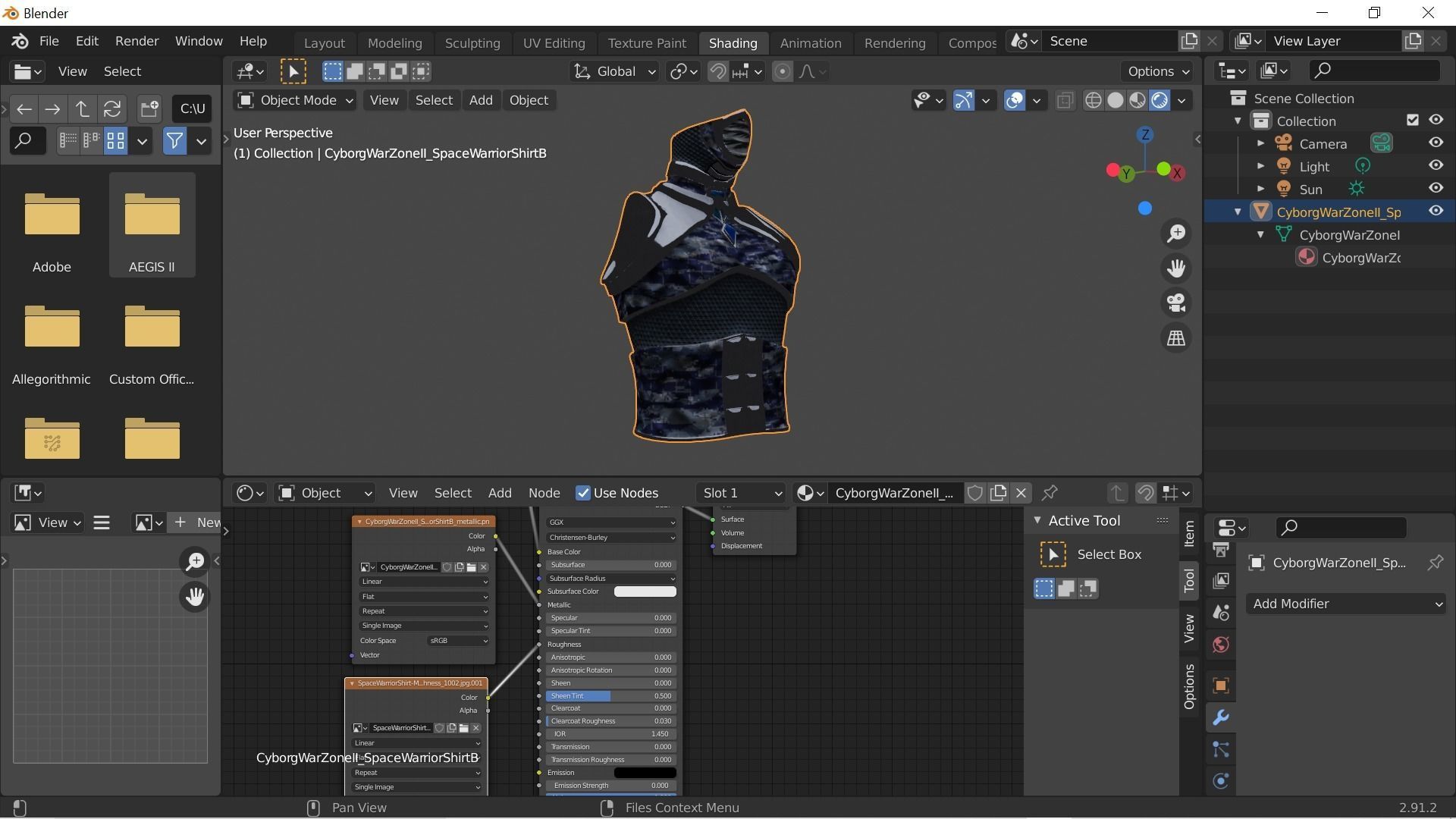The image size is (1456, 819).
Task: Hide the Sun object in outliner
Action: coord(1436,188)
